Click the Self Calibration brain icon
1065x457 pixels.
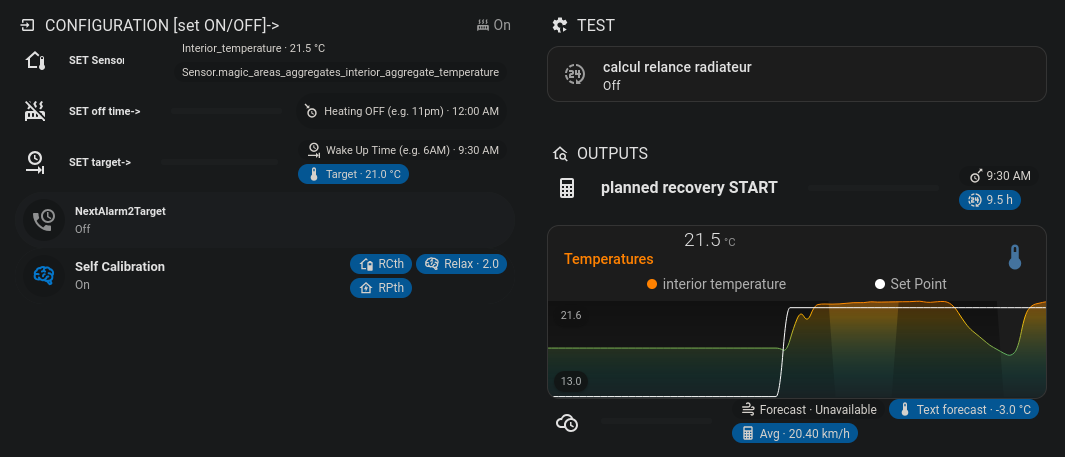(44, 275)
